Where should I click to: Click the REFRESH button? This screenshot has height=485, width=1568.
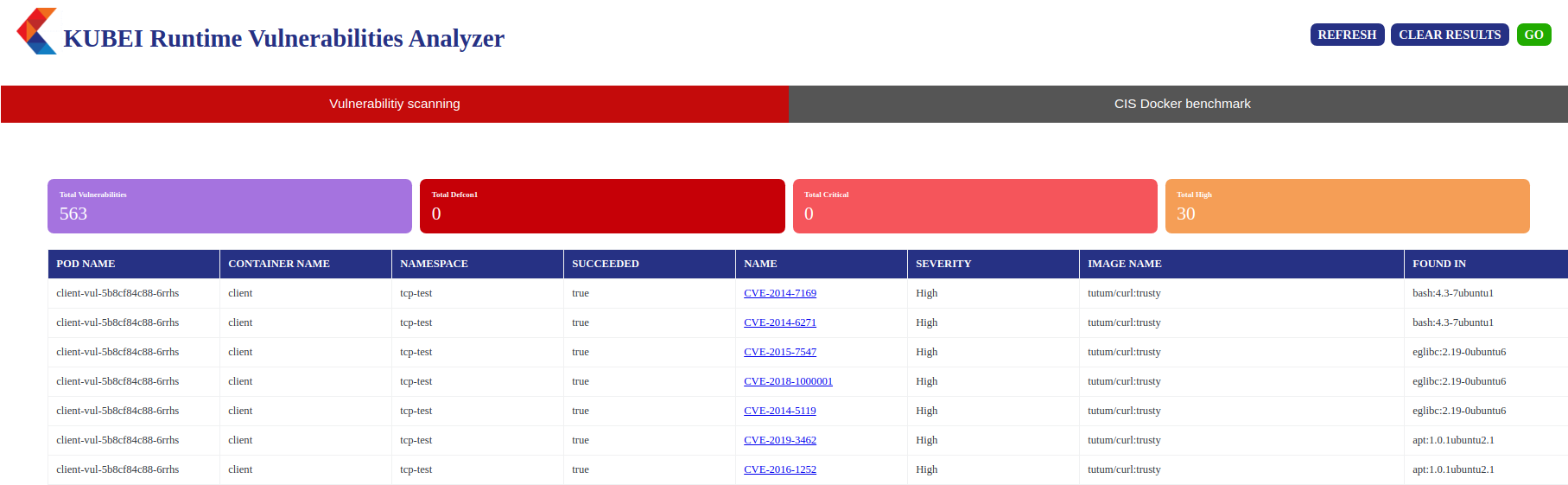coord(1347,35)
